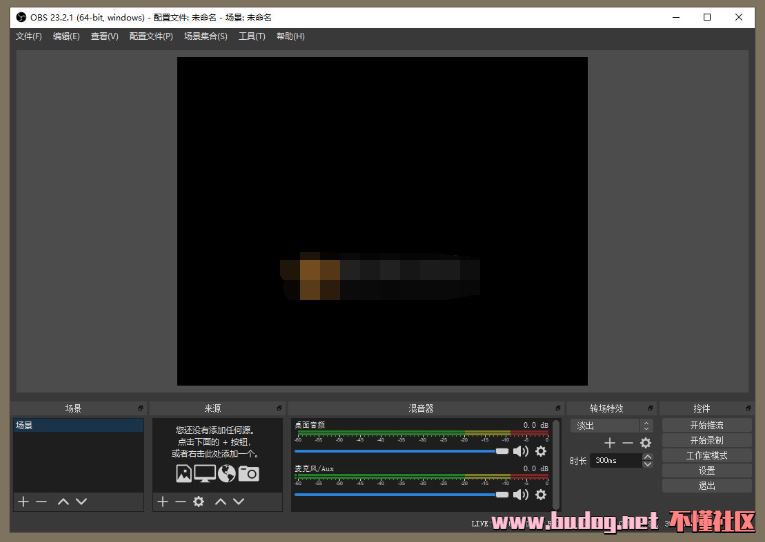
Task: Open the transition type dropdown (淡出)
Action: tap(611, 426)
